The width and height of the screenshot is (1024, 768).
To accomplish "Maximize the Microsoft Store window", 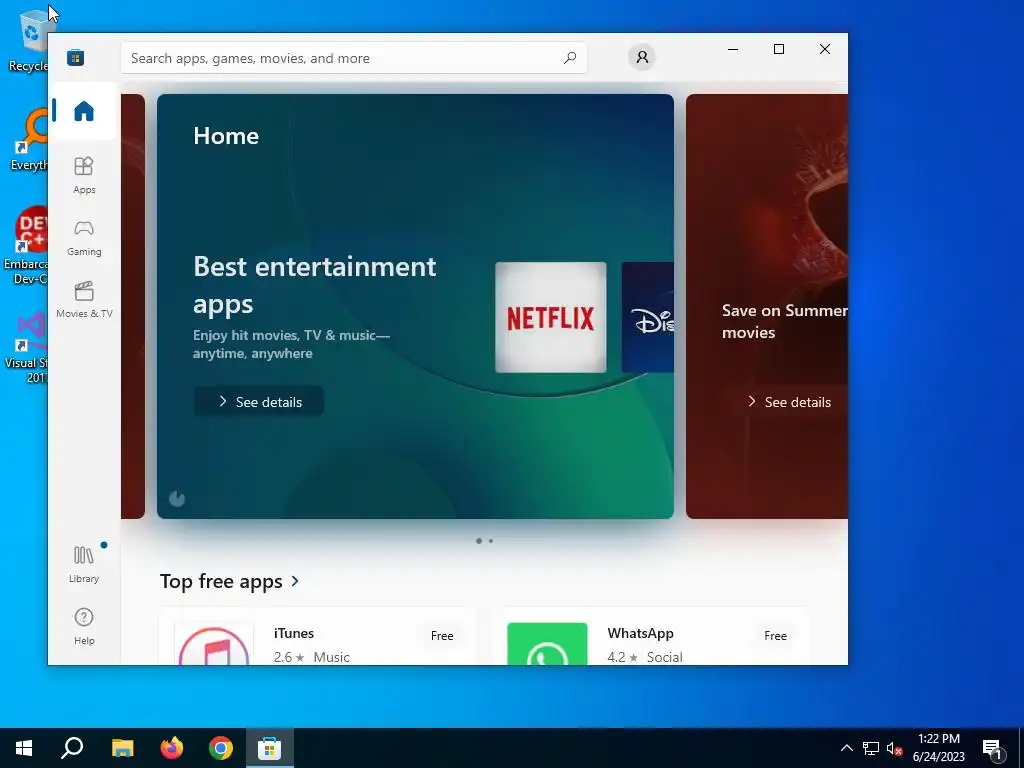I will 778,49.
